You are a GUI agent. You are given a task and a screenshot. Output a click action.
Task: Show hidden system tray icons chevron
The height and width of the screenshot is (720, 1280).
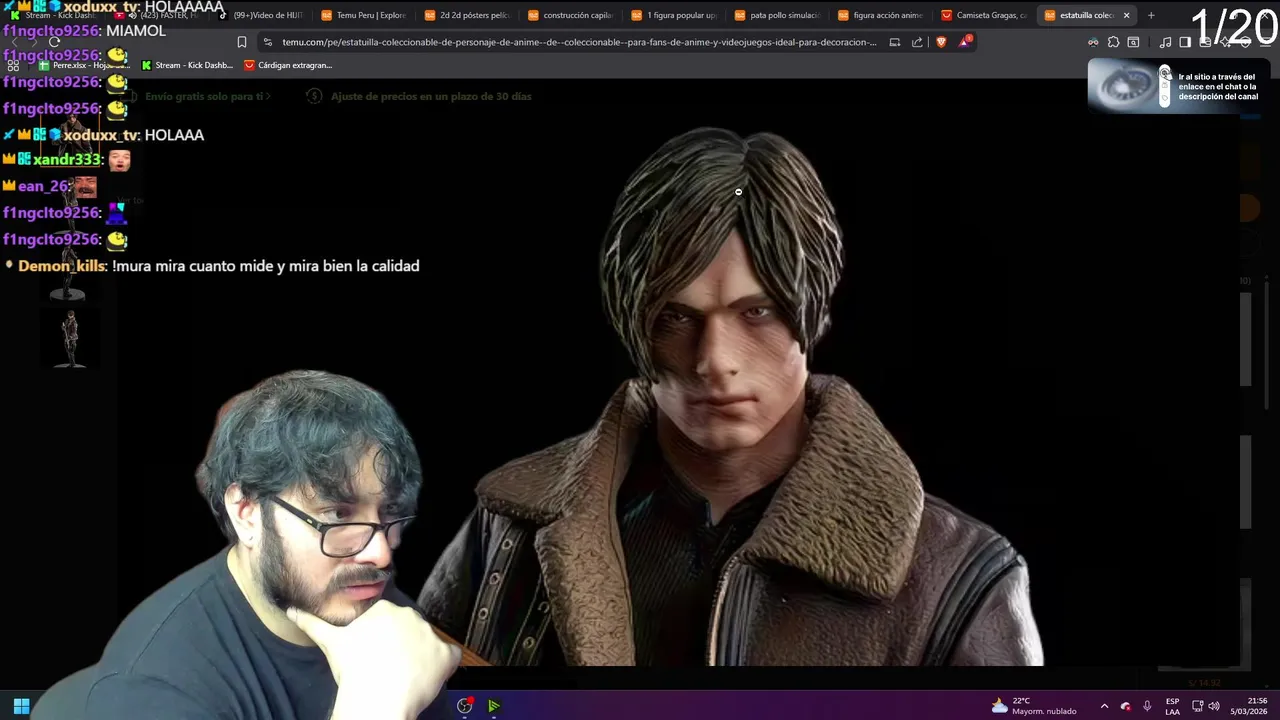pos(1104,706)
